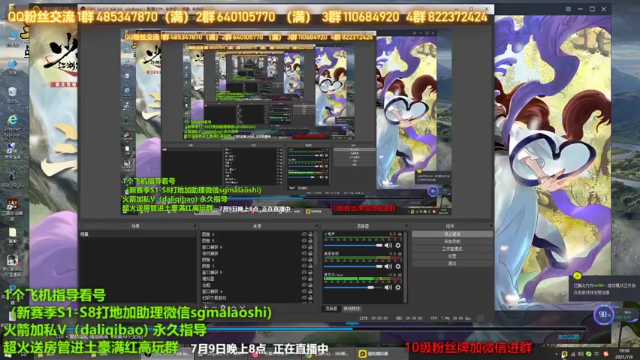Hide the 图像 3 source with its eye icon

point(304,266)
